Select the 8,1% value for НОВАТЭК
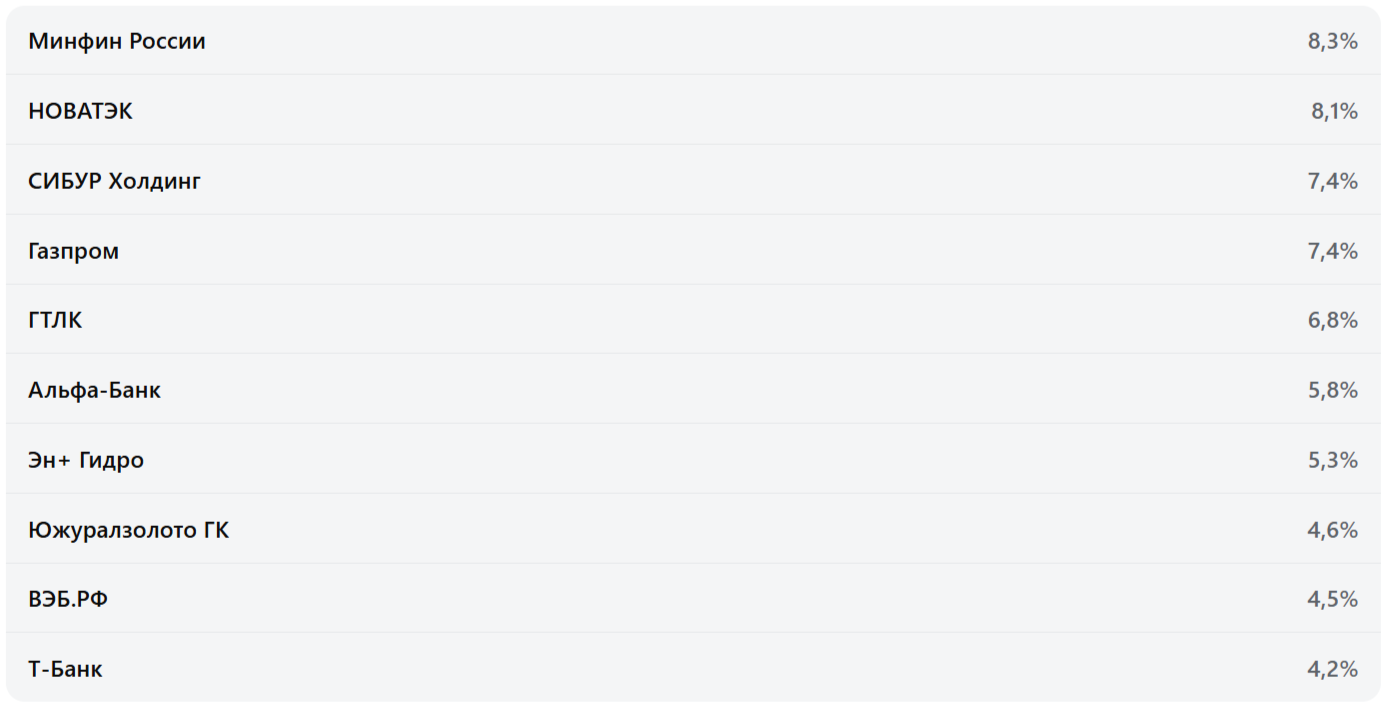The height and width of the screenshot is (704, 1385). tap(1334, 111)
